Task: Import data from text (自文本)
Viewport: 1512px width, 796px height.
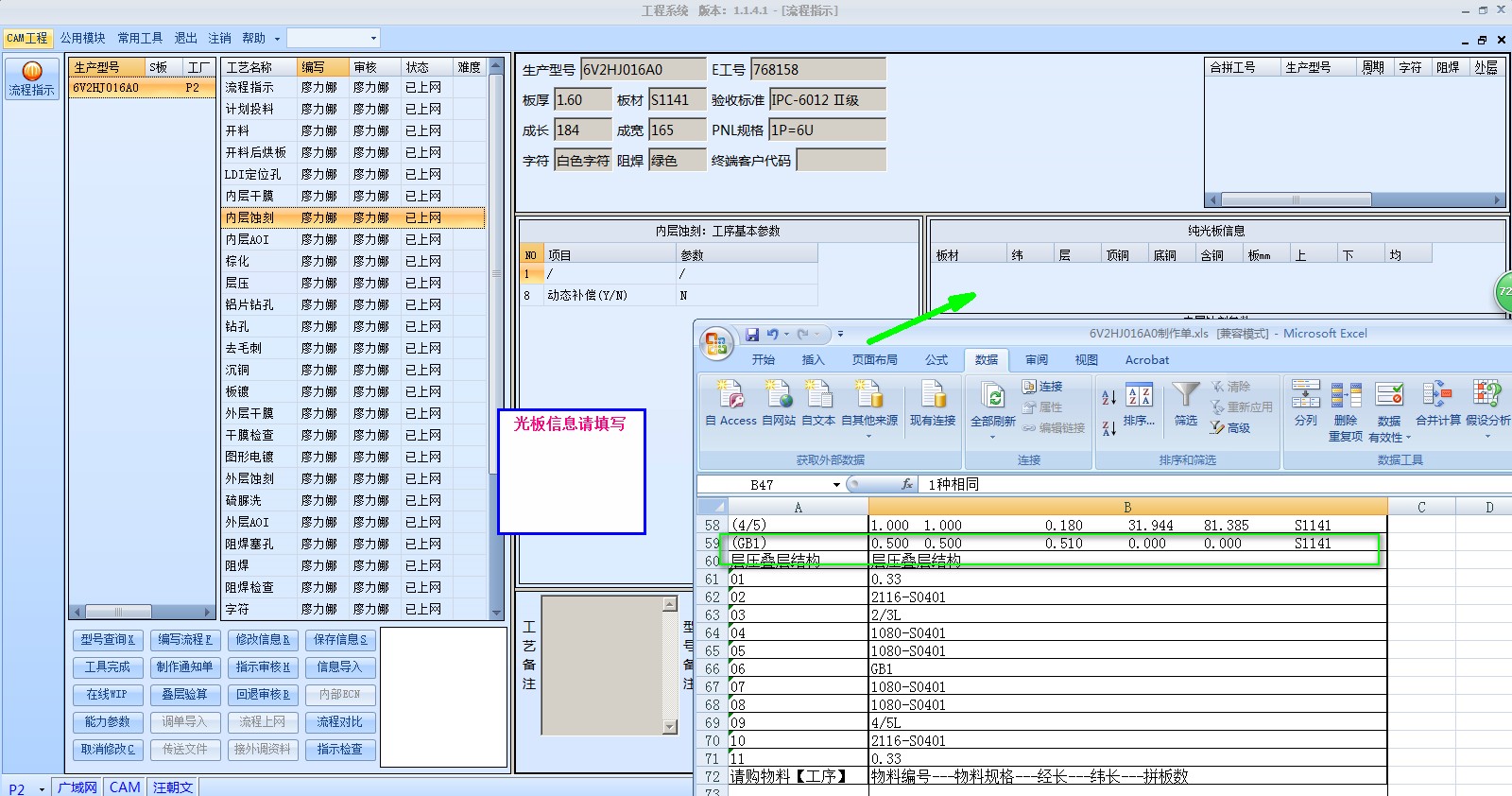Action: (x=818, y=403)
